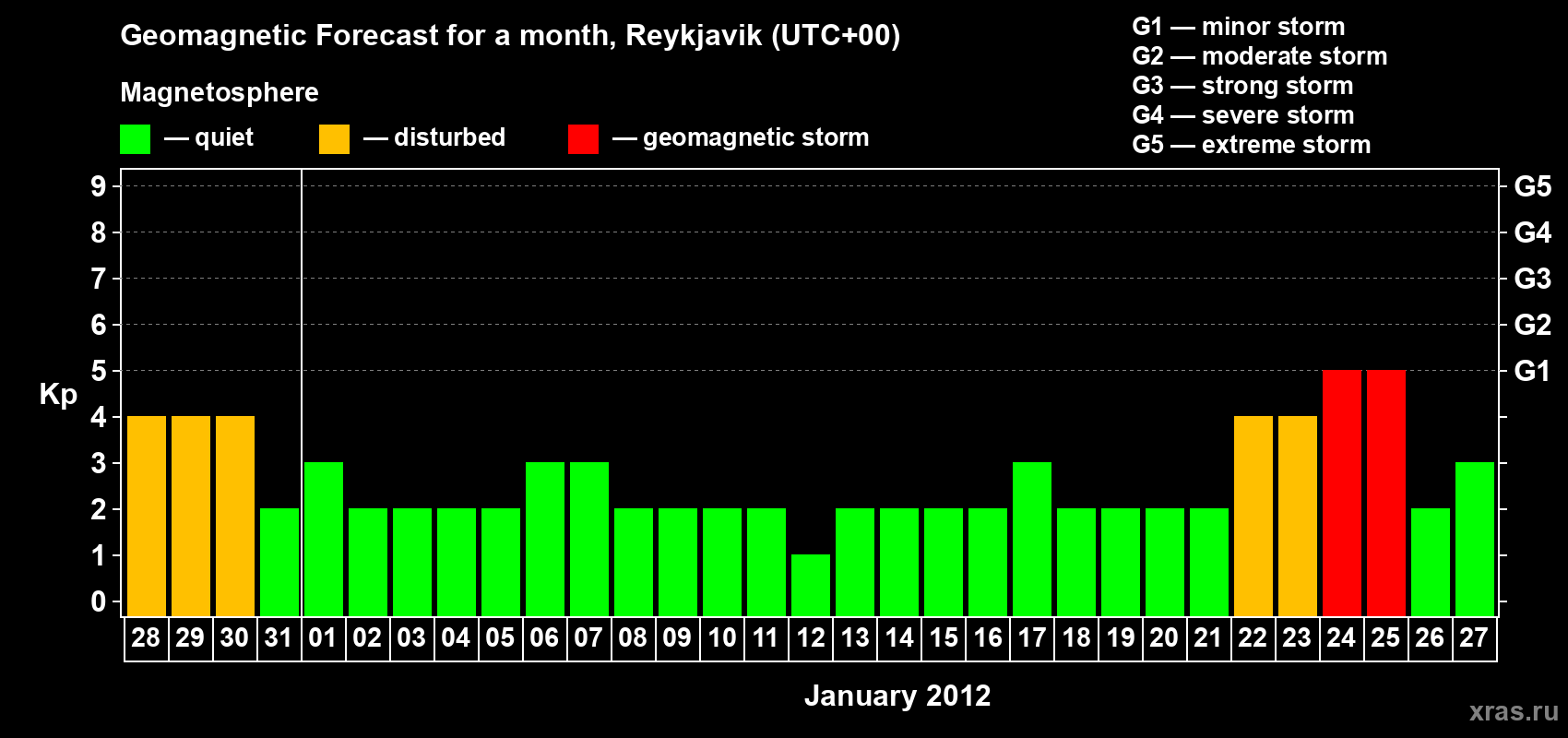Click the Kp value 5 tick label
The width and height of the screenshot is (1568, 738).
pyautogui.click(x=99, y=371)
